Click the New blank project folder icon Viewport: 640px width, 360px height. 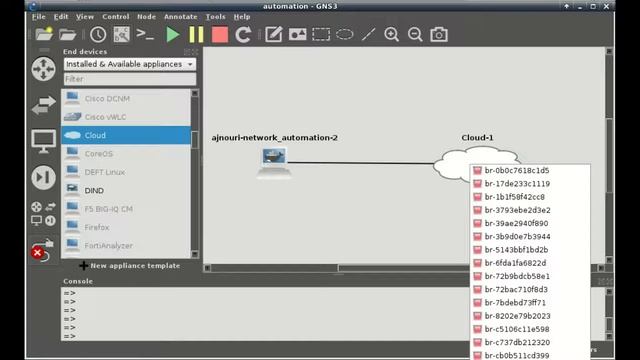coord(44,34)
